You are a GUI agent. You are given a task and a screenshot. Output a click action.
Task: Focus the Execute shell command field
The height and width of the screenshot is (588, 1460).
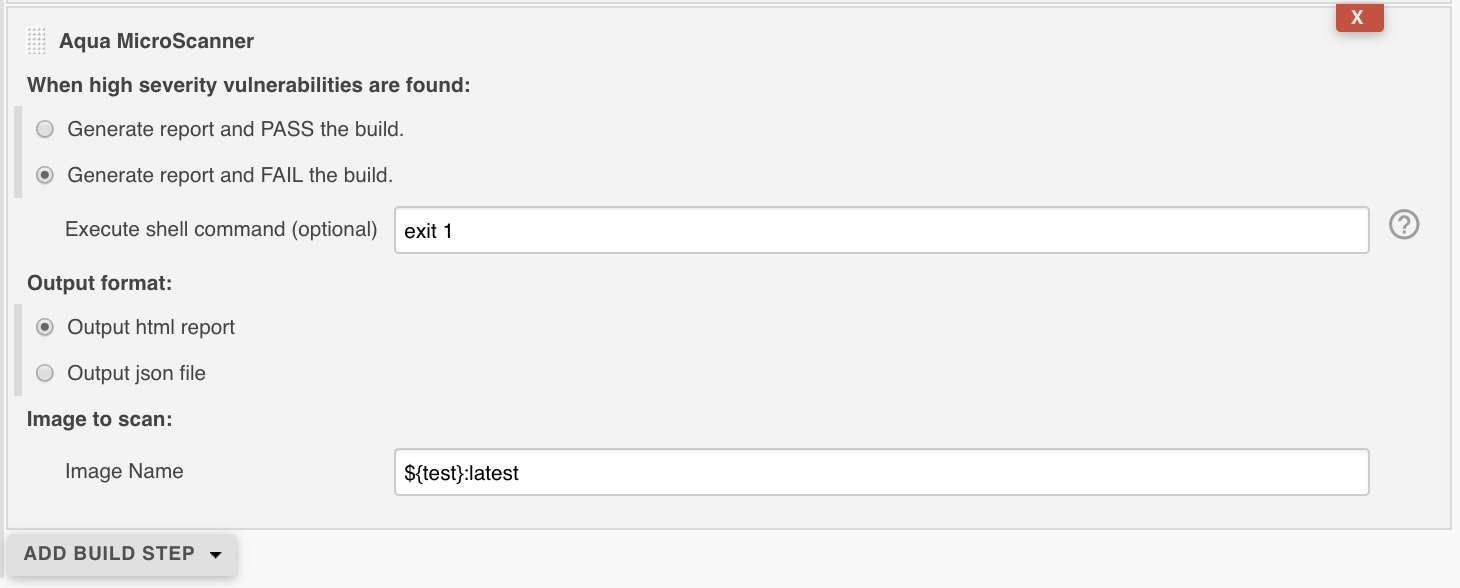click(x=881, y=230)
